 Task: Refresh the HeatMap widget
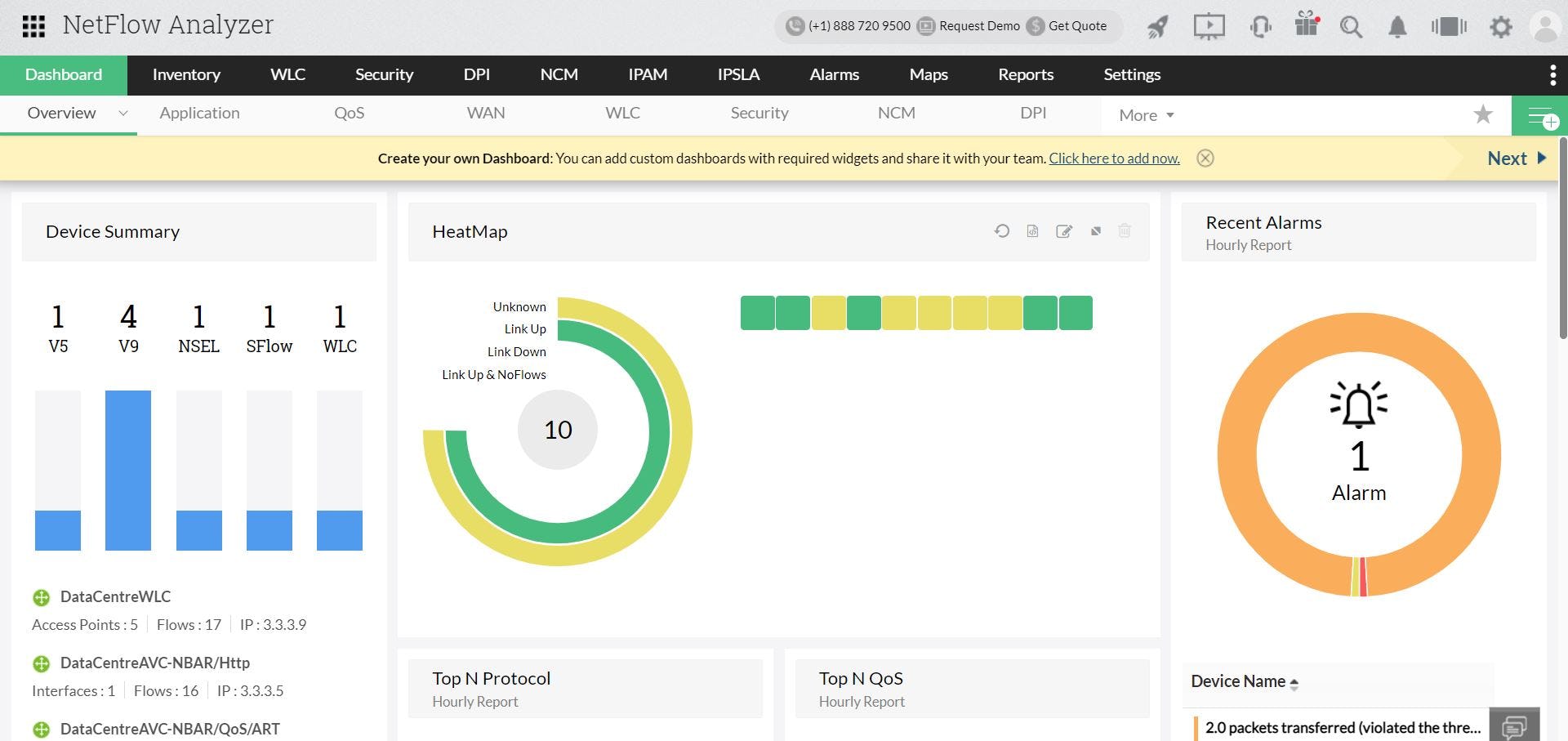point(1003,231)
